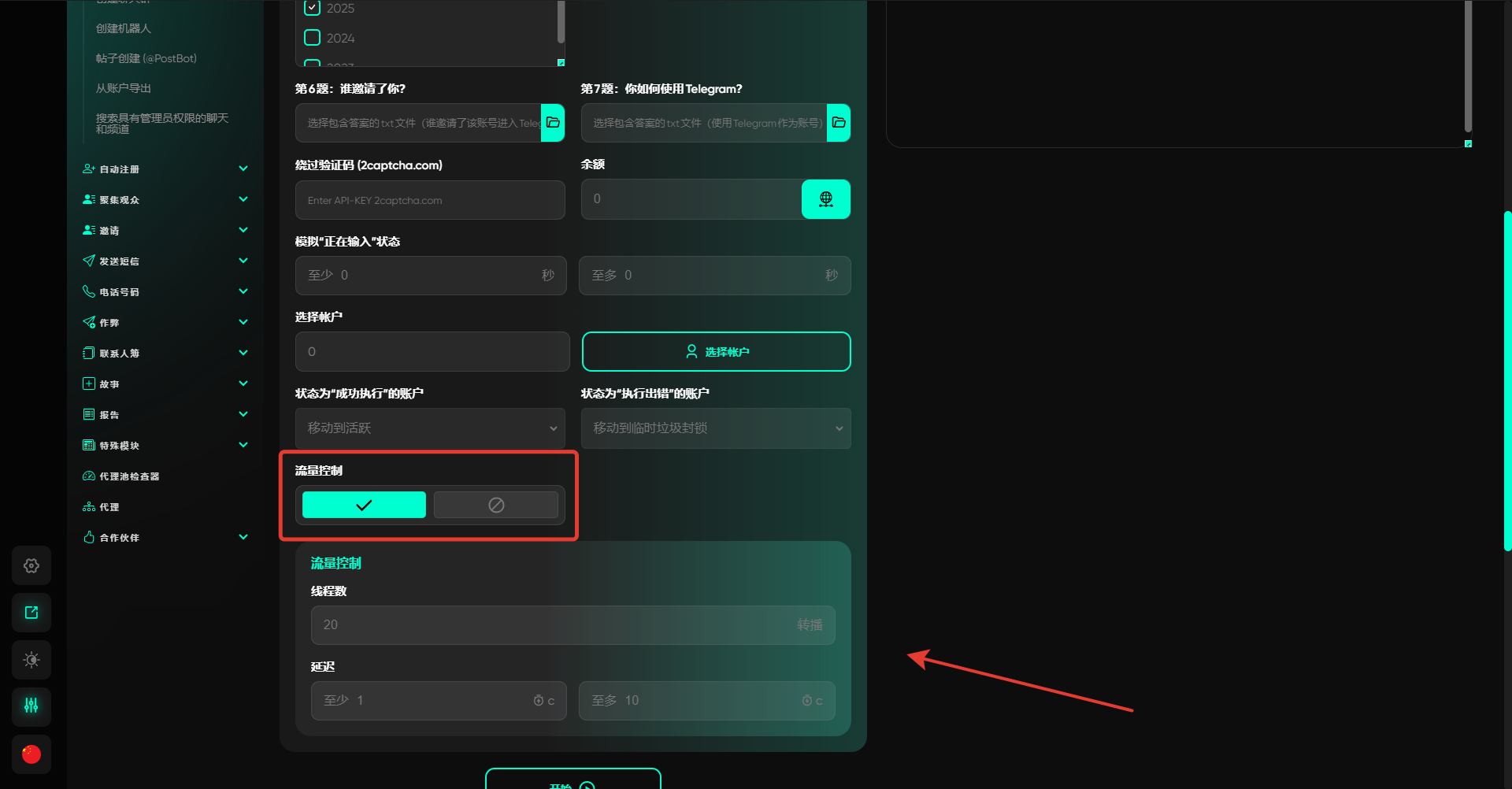
Task: Click the 线程数 thread count field
Action: pyautogui.click(x=573, y=625)
